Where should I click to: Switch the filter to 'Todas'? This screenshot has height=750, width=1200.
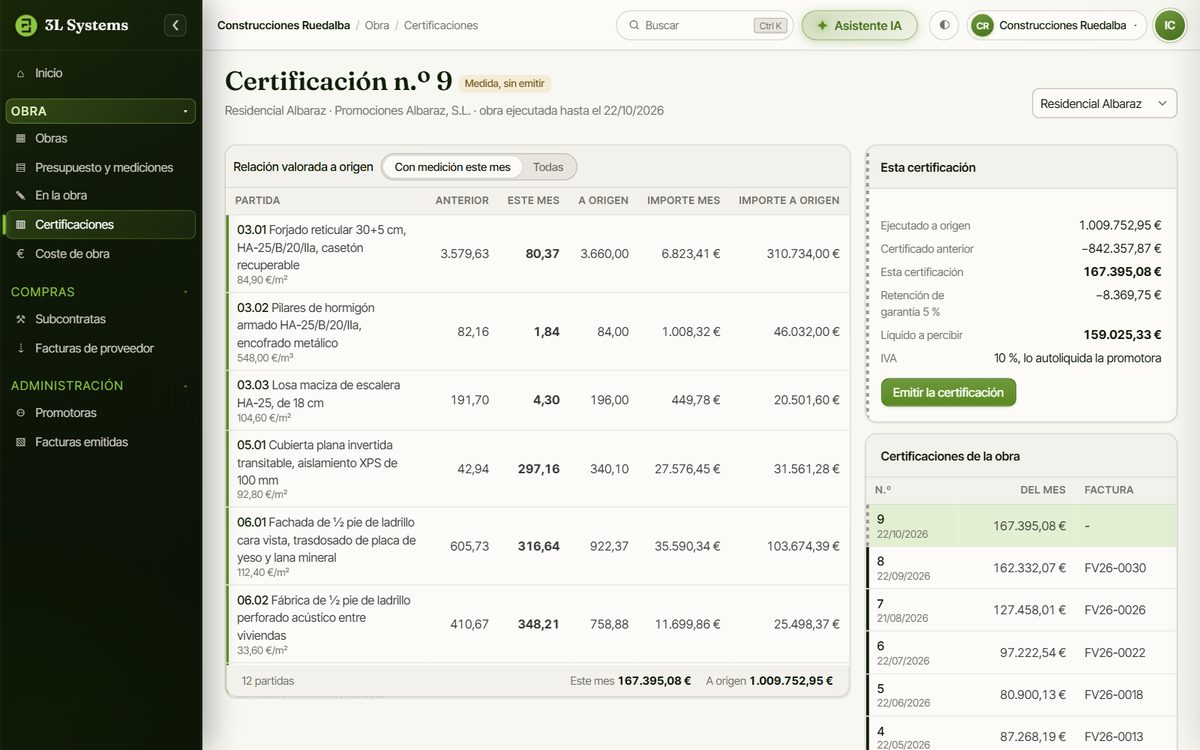pos(548,167)
